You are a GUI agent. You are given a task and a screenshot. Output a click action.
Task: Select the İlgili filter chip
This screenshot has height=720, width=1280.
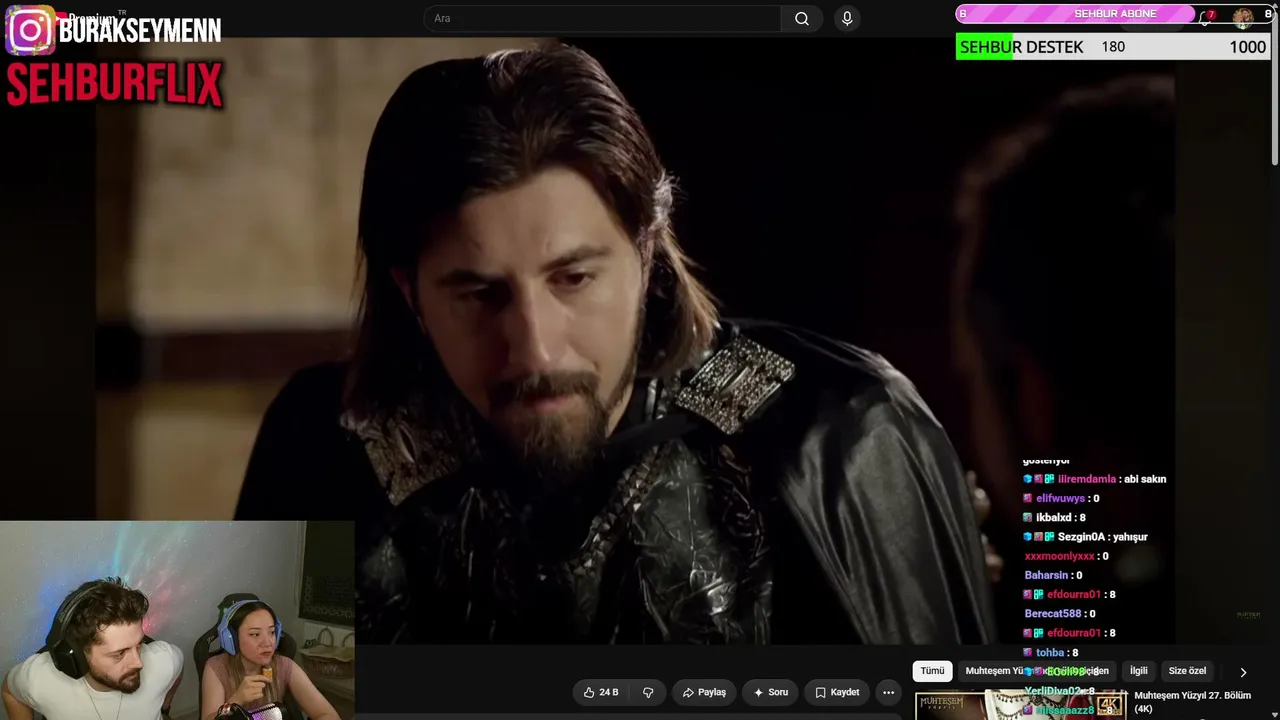[1138, 671]
